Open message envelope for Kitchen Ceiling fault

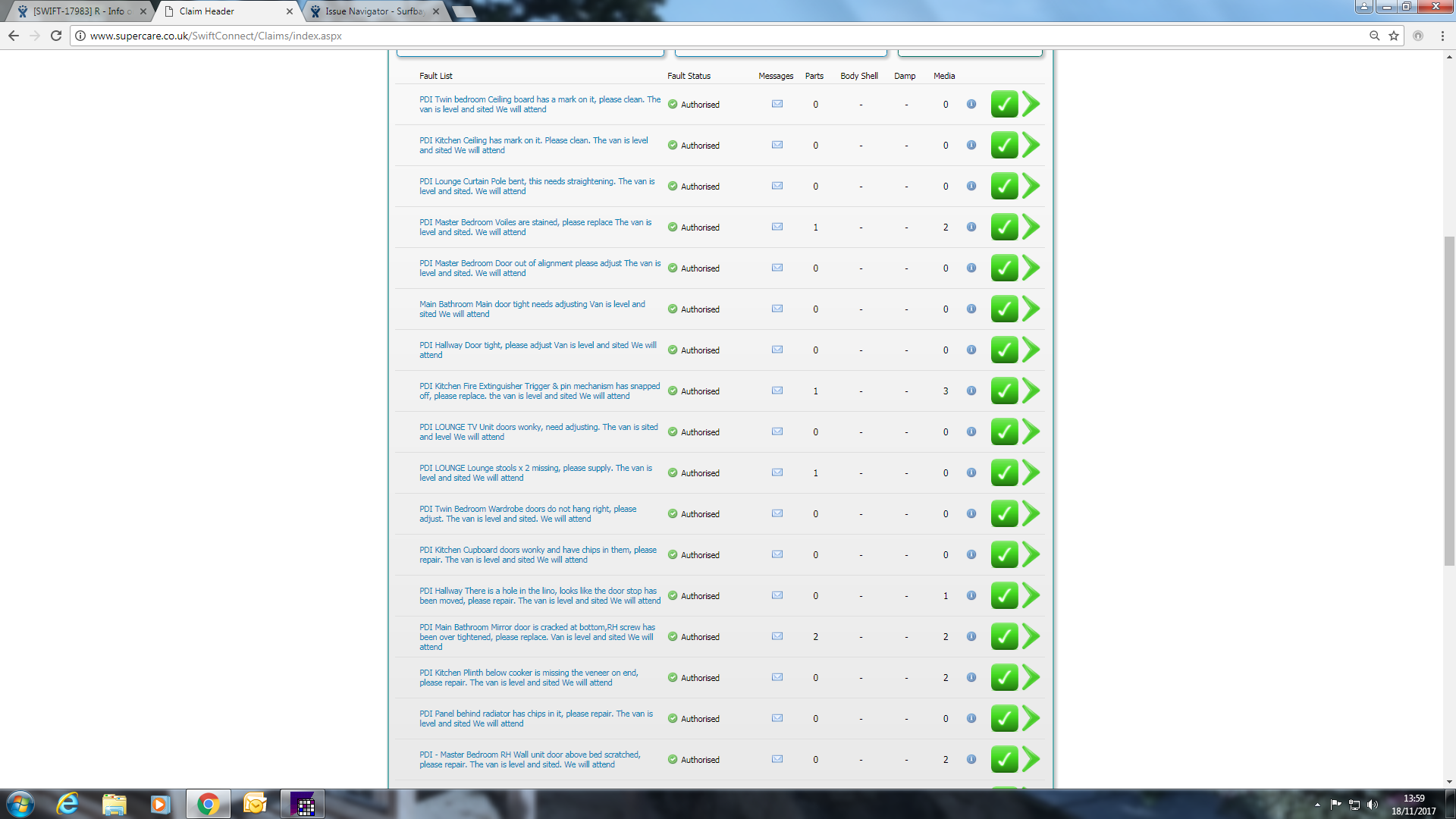777,145
